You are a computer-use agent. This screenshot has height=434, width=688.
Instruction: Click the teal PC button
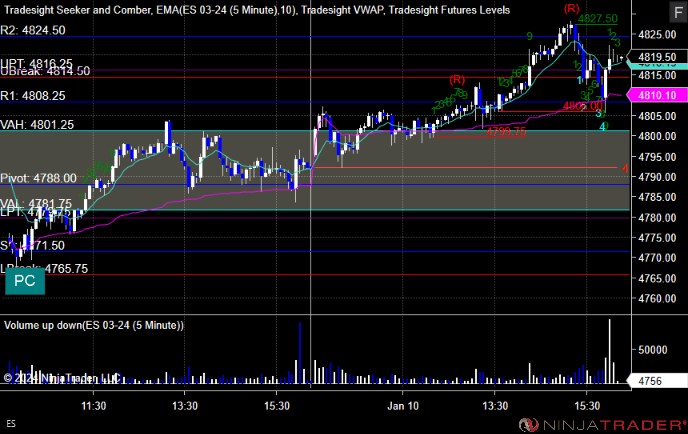pyautogui.click(x=25, y=281)
